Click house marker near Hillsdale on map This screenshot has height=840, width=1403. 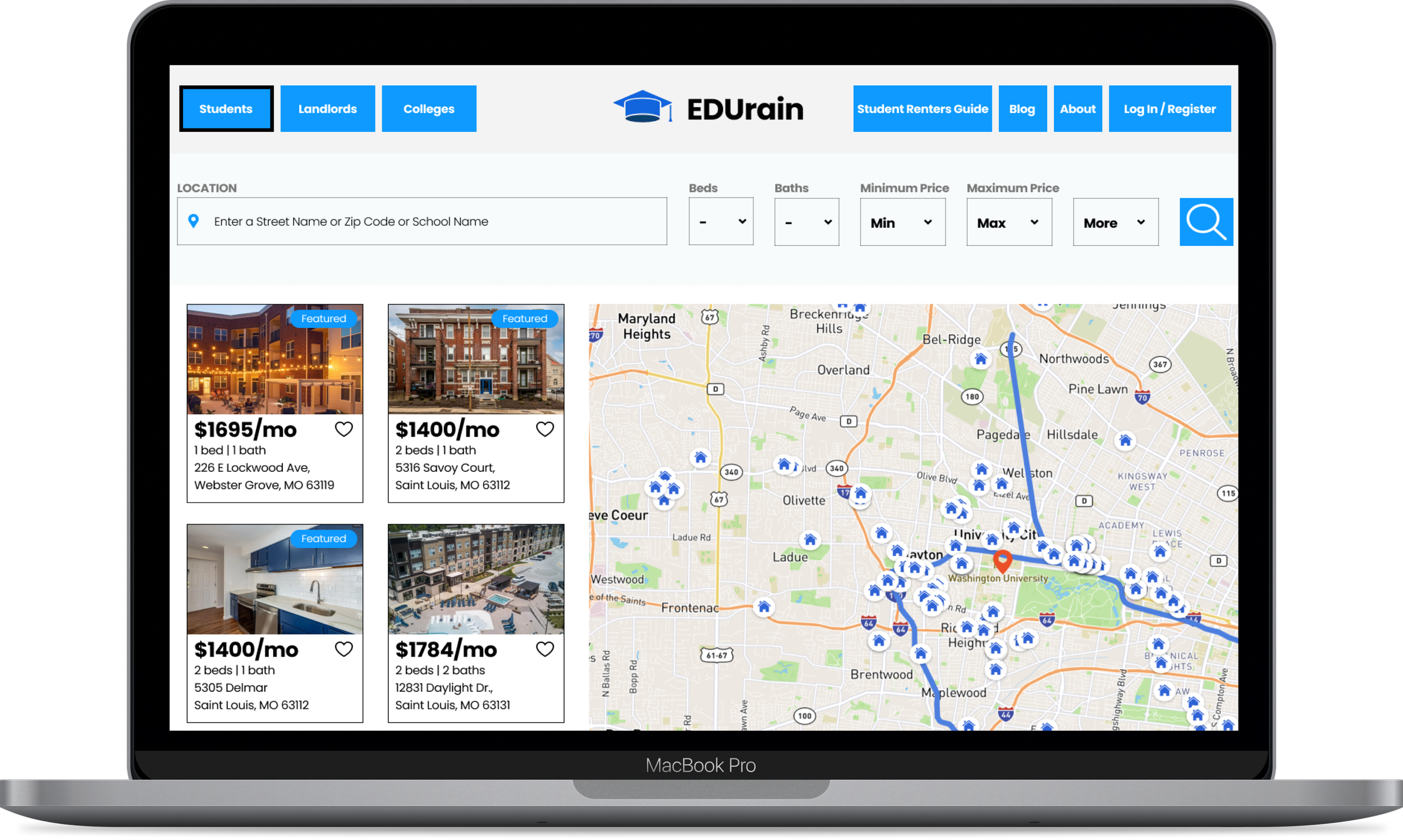[1125, 440]
